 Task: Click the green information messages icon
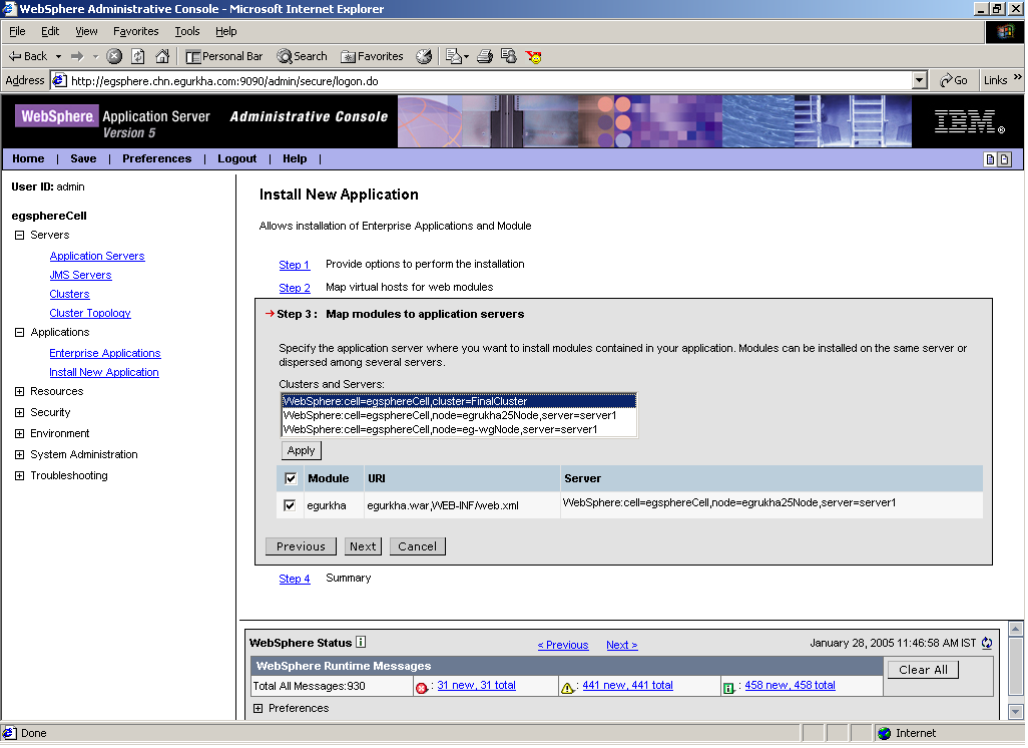(x=728, y=688)
